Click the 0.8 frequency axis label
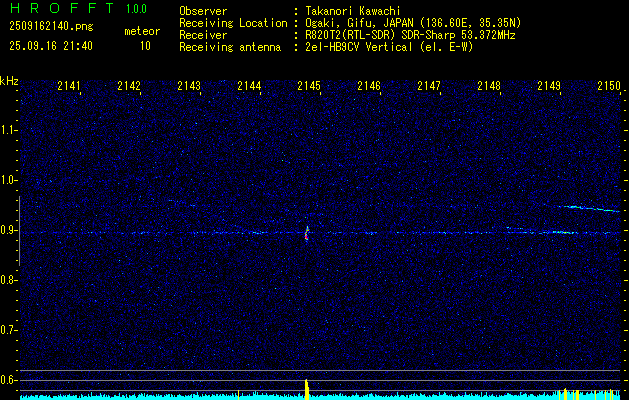Image resolution: width=629 pixels, height=400 pixels. click(x=7, y=280)
